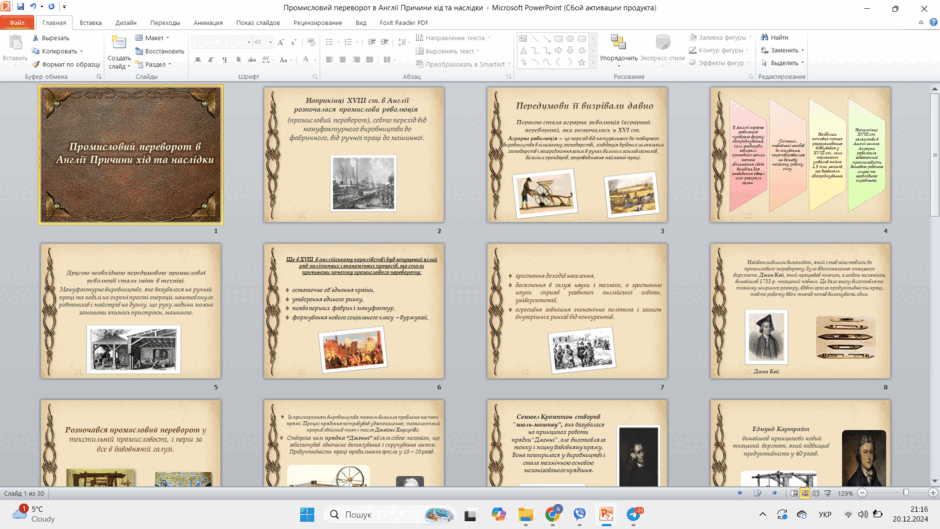Open the Создать слайд dropdown arrow
Viewport: 940px width, 529px height.
pos(119,64)
